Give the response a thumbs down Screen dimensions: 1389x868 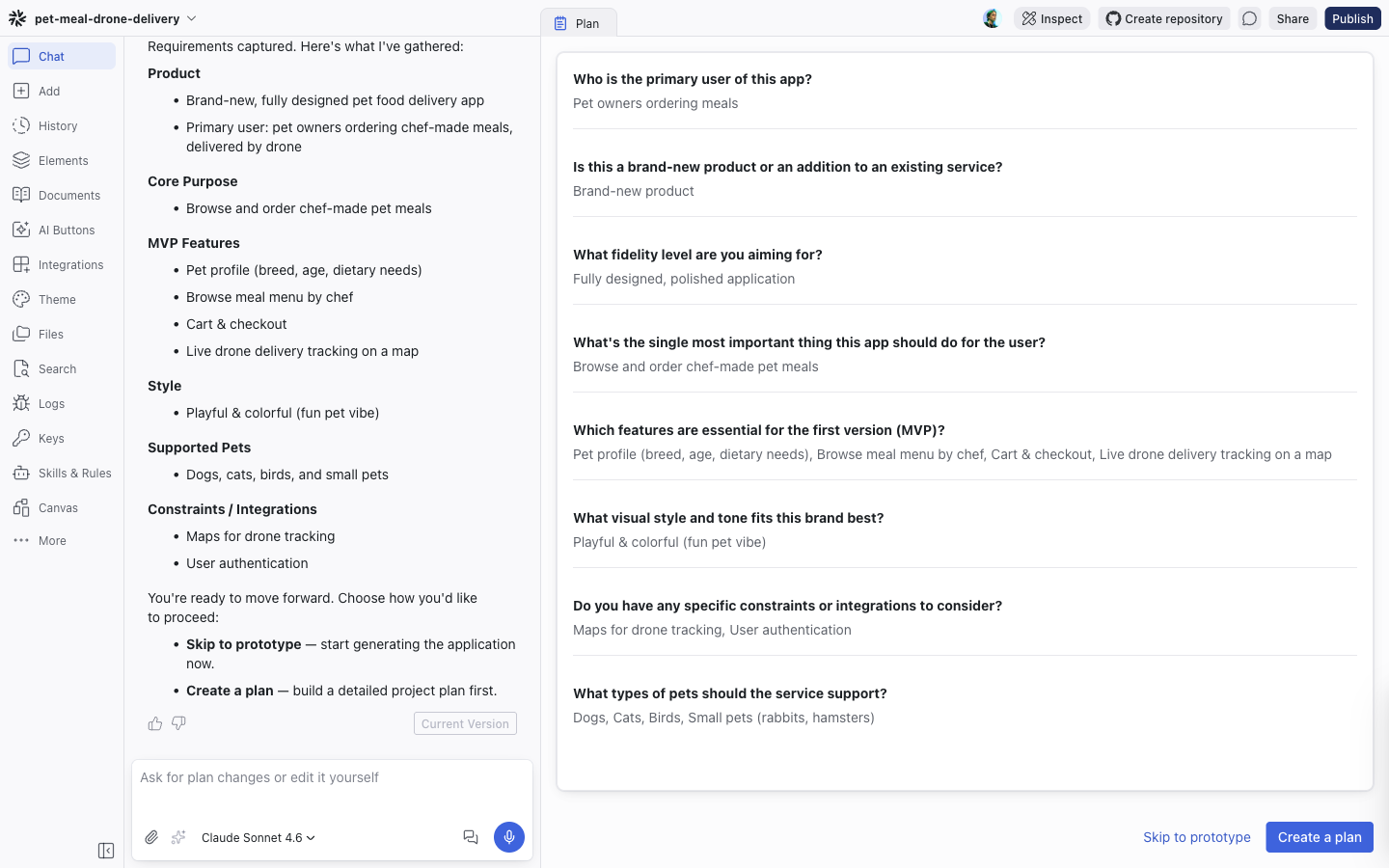[178, 723]
